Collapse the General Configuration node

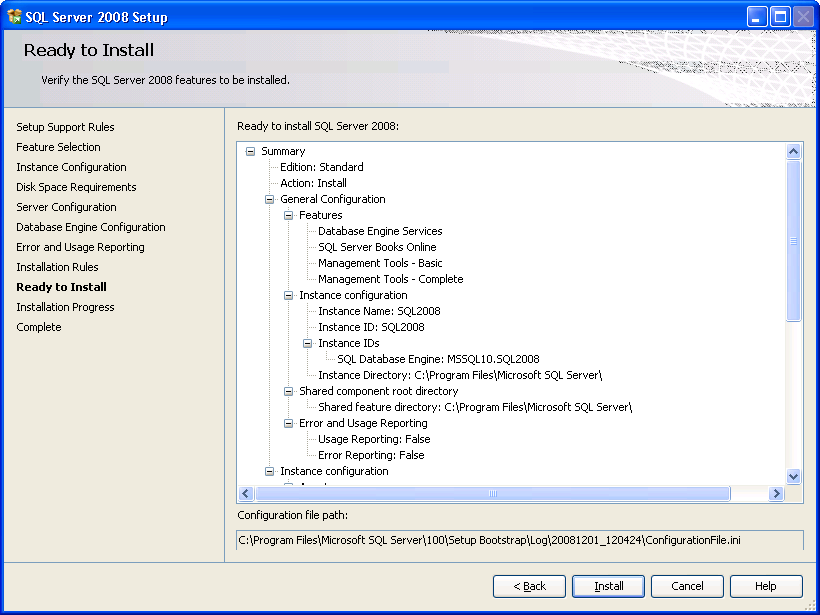pos(269,199)
